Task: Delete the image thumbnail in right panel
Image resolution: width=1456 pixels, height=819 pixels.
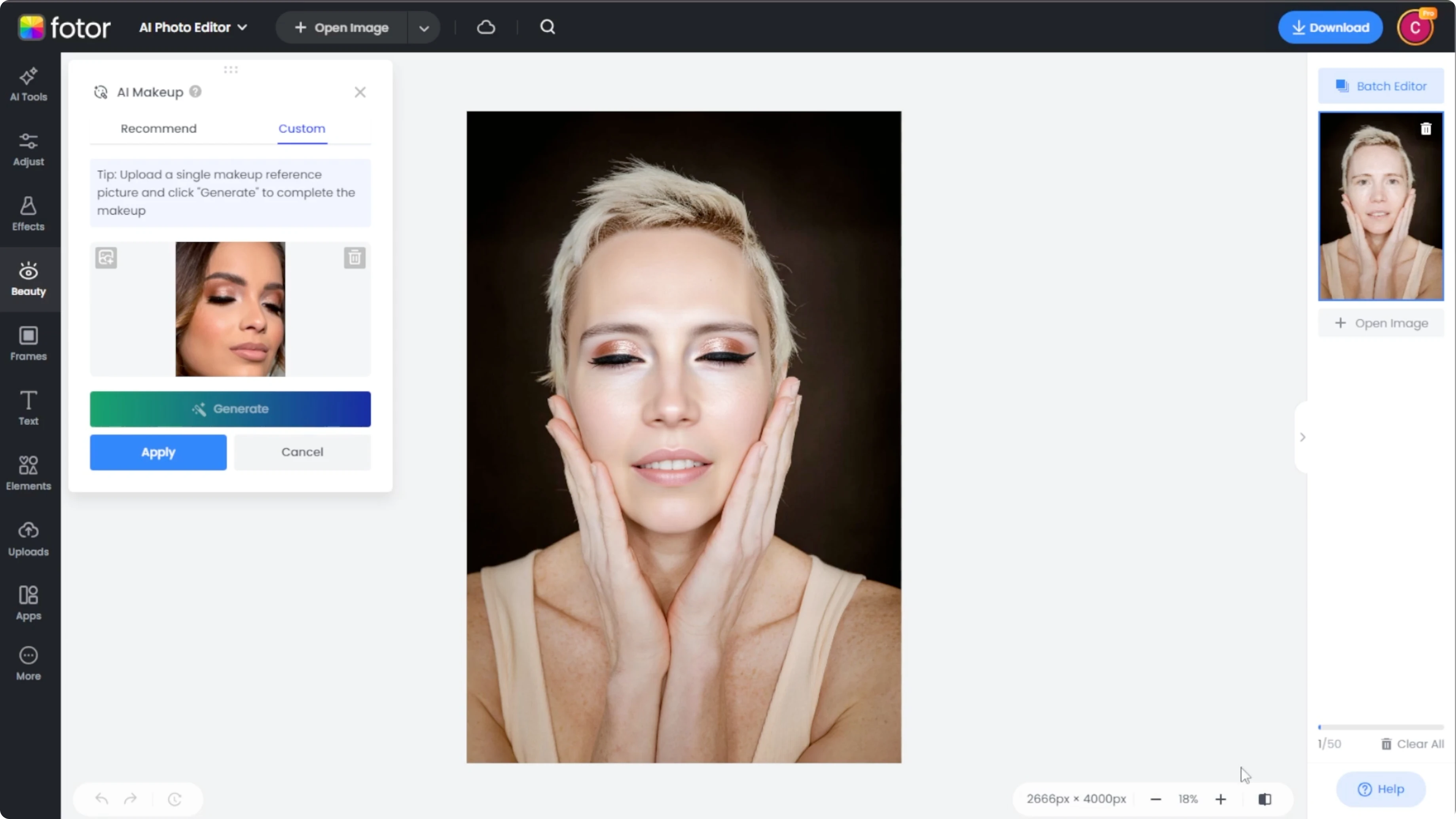Action: [1426, 129]
